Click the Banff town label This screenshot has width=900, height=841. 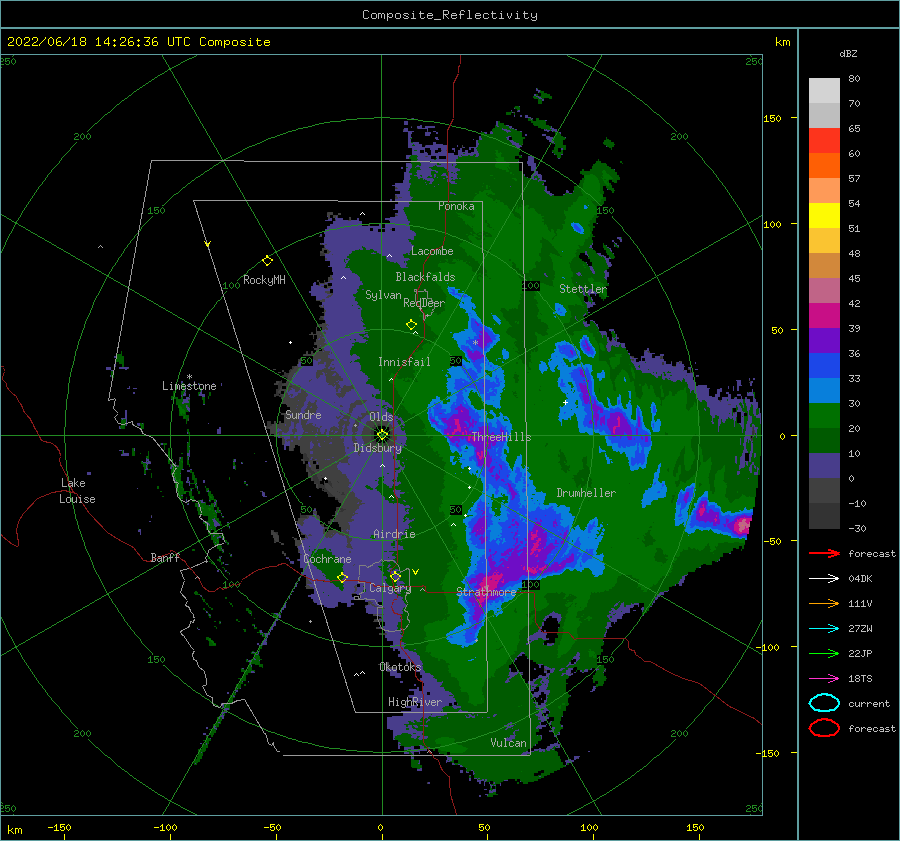[x=165, y=557]
